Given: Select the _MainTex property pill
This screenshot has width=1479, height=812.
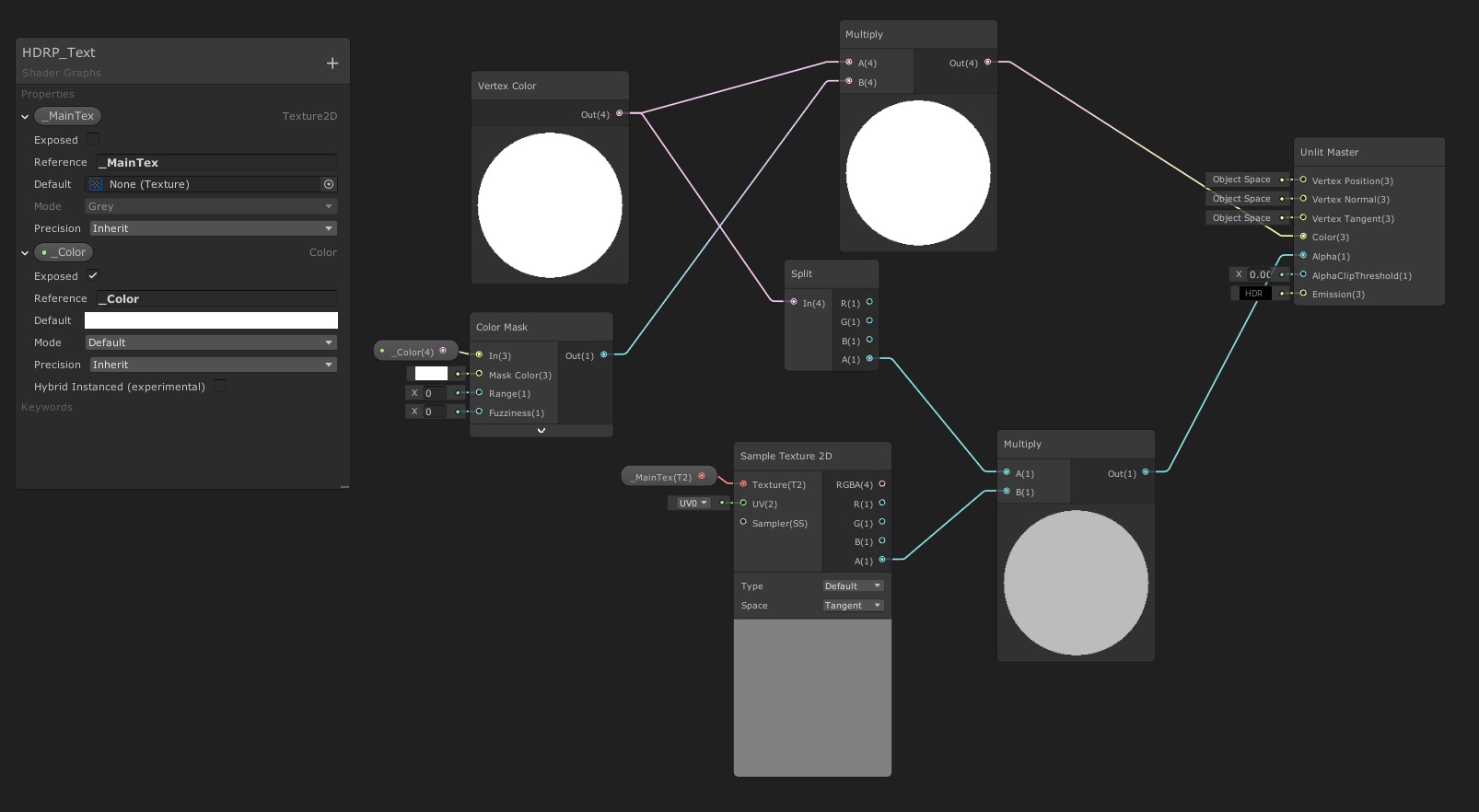Looking at the screenshot, I should pos(68,116).
